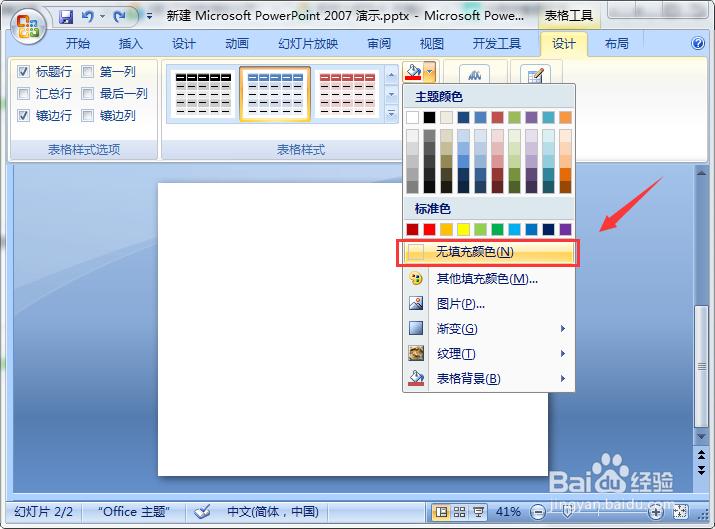Open Undo history dropdown arrow
Screen dimensions: 715x529
pyautogui.click(x=102, y=17)
